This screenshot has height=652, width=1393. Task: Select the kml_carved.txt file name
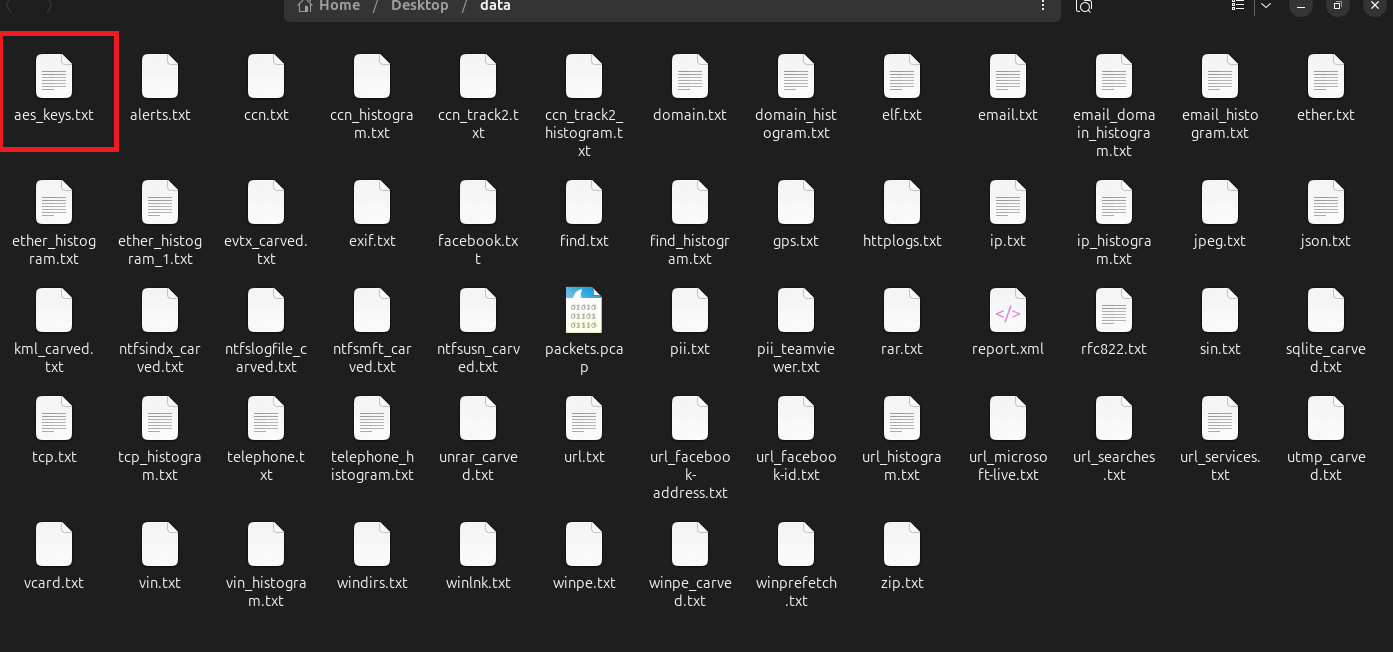pos(54,358)
